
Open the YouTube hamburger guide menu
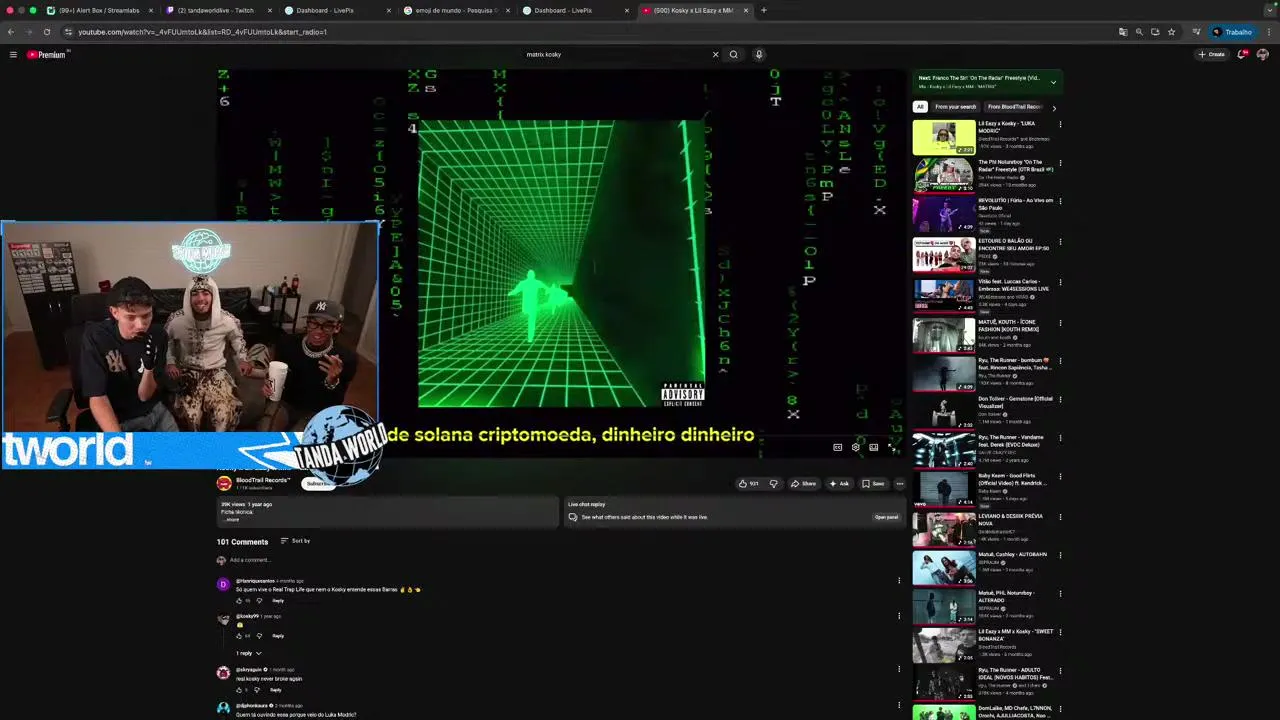[x=13, y=55]
